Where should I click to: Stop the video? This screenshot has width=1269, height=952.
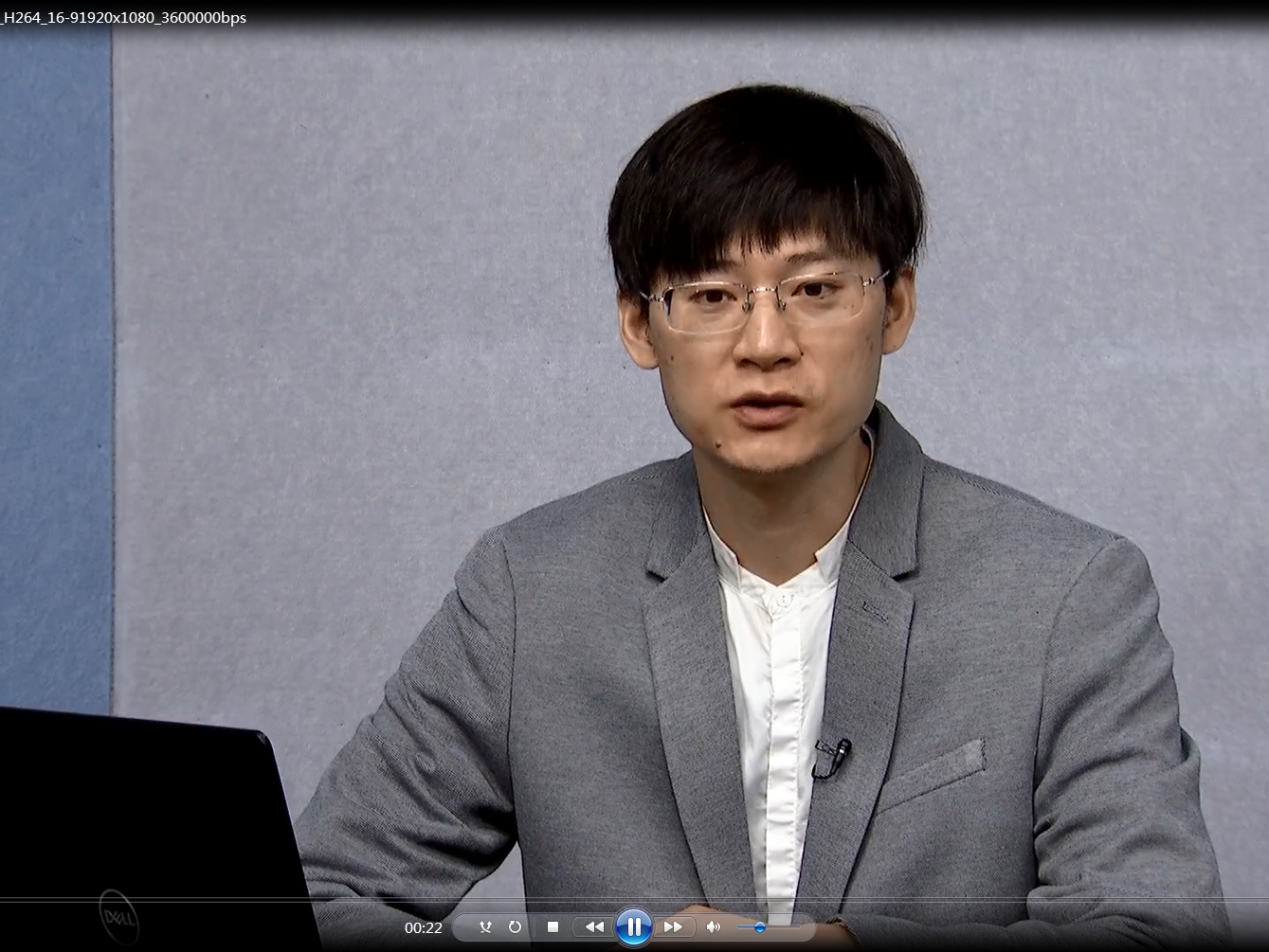(553, 926)
